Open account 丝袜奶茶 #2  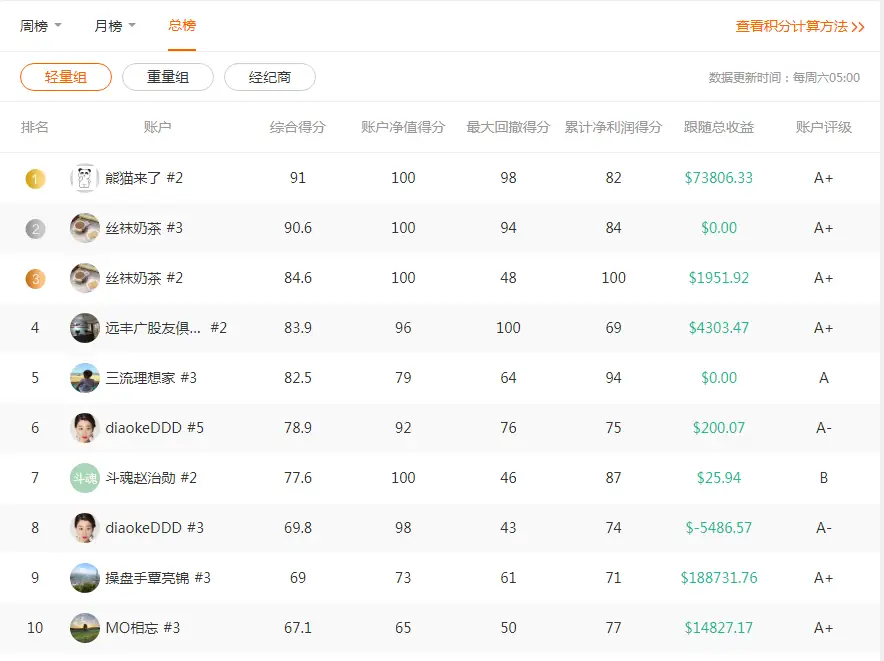144,278
